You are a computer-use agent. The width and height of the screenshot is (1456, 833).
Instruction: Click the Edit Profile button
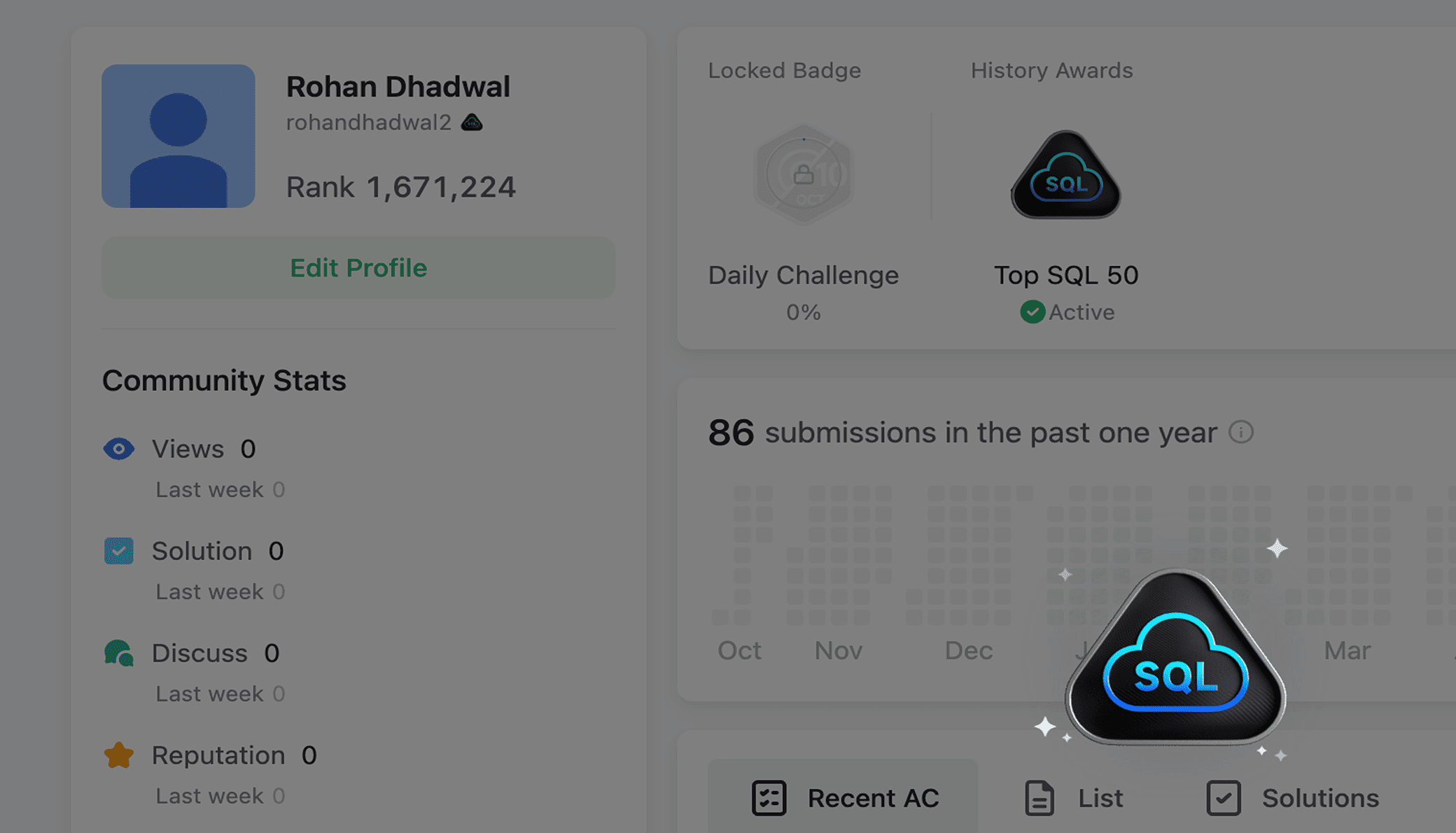(x=358, y=267)
